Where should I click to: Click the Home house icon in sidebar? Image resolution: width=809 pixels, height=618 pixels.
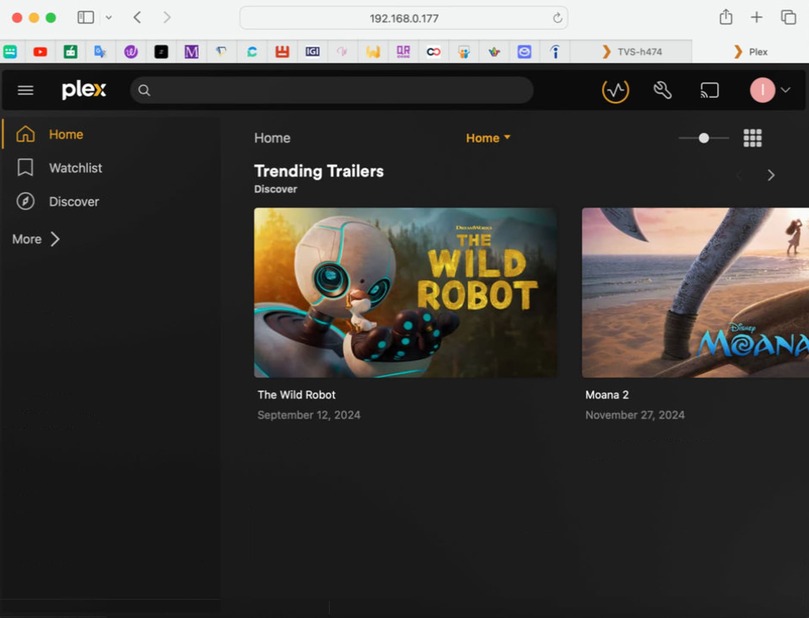point(25,134)
